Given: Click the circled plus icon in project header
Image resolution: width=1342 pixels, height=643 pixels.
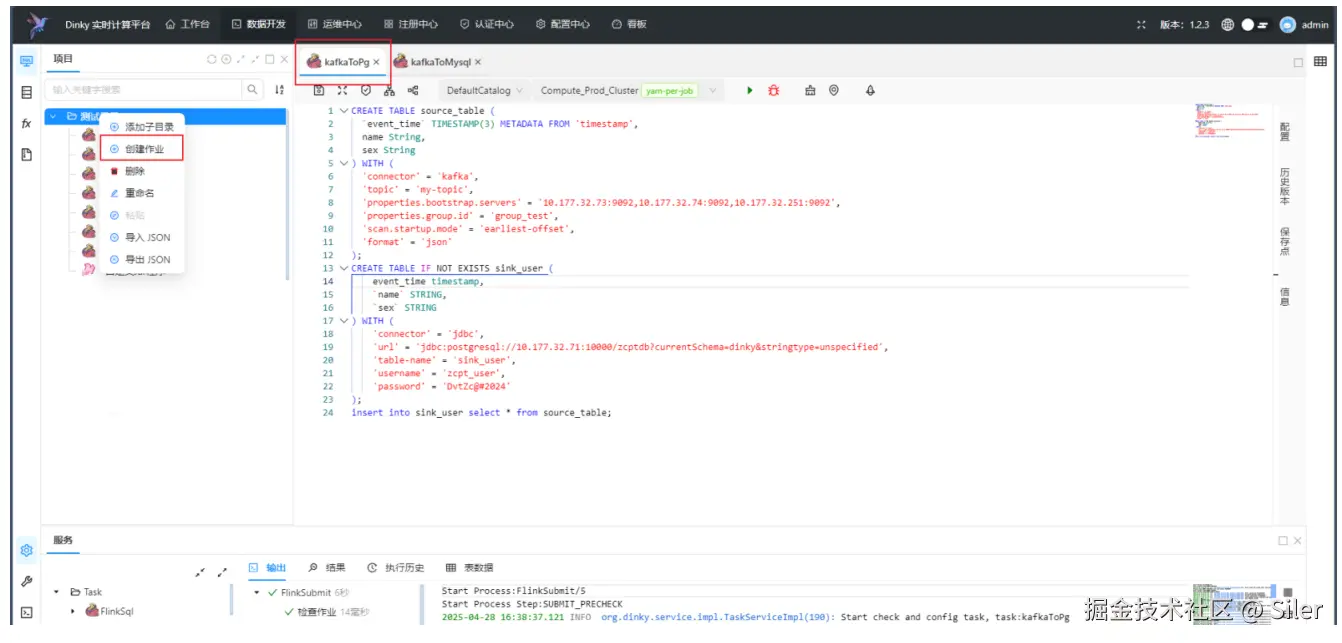Looking at the screenshot, I should point(226,60).
